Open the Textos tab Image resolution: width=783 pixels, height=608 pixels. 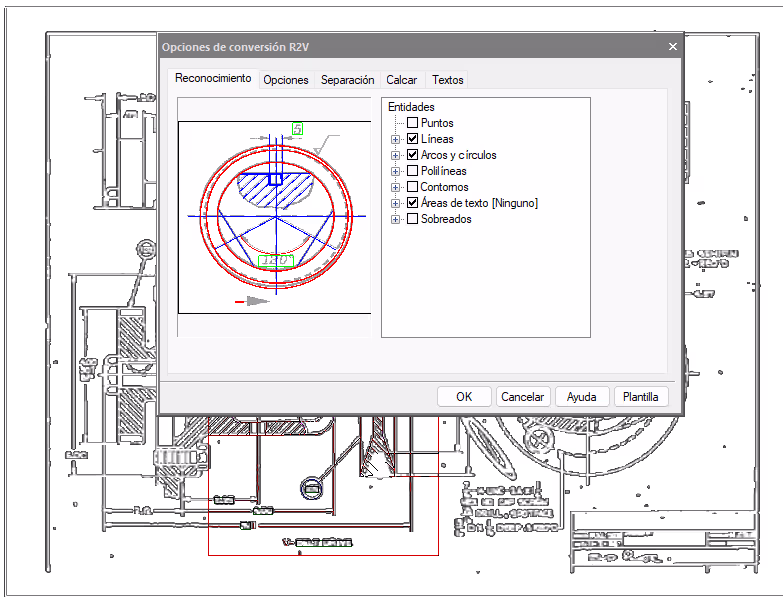(448, 80)
